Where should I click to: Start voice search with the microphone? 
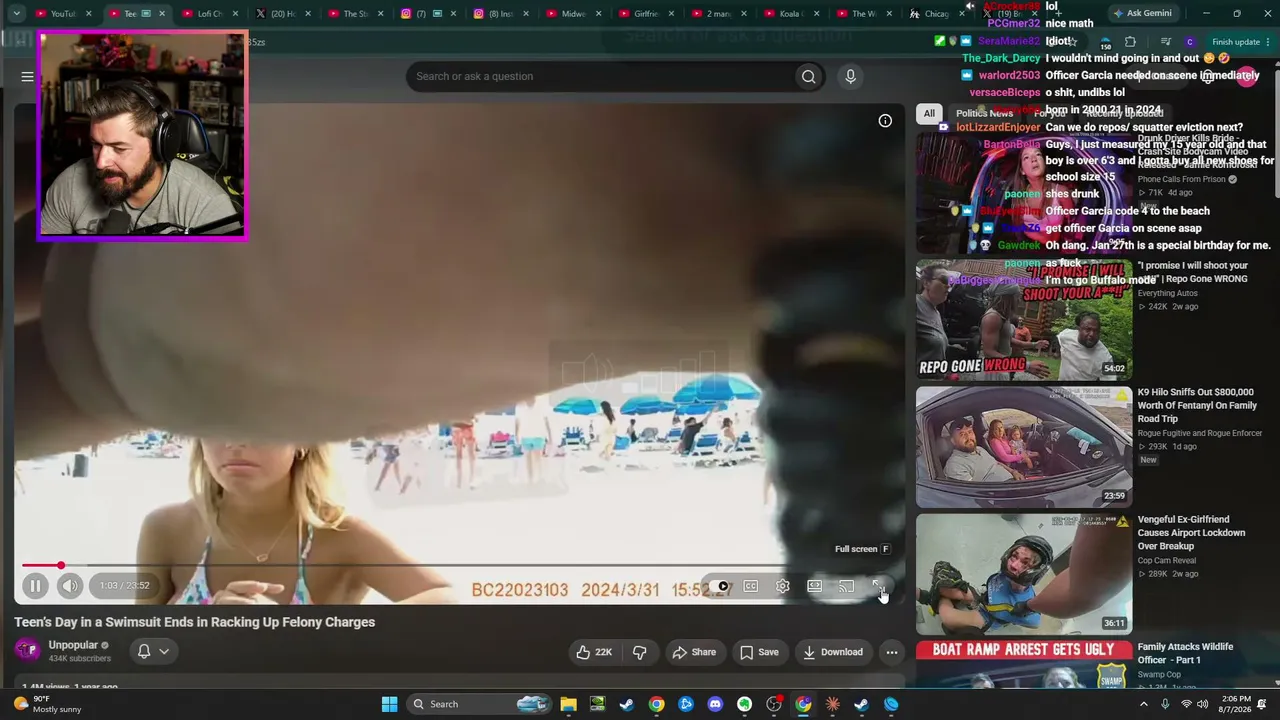coord(850,76)
